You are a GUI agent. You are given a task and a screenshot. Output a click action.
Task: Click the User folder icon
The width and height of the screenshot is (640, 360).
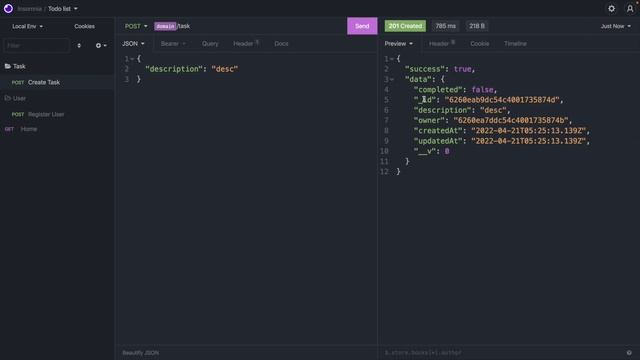click(x=8, y=98)
